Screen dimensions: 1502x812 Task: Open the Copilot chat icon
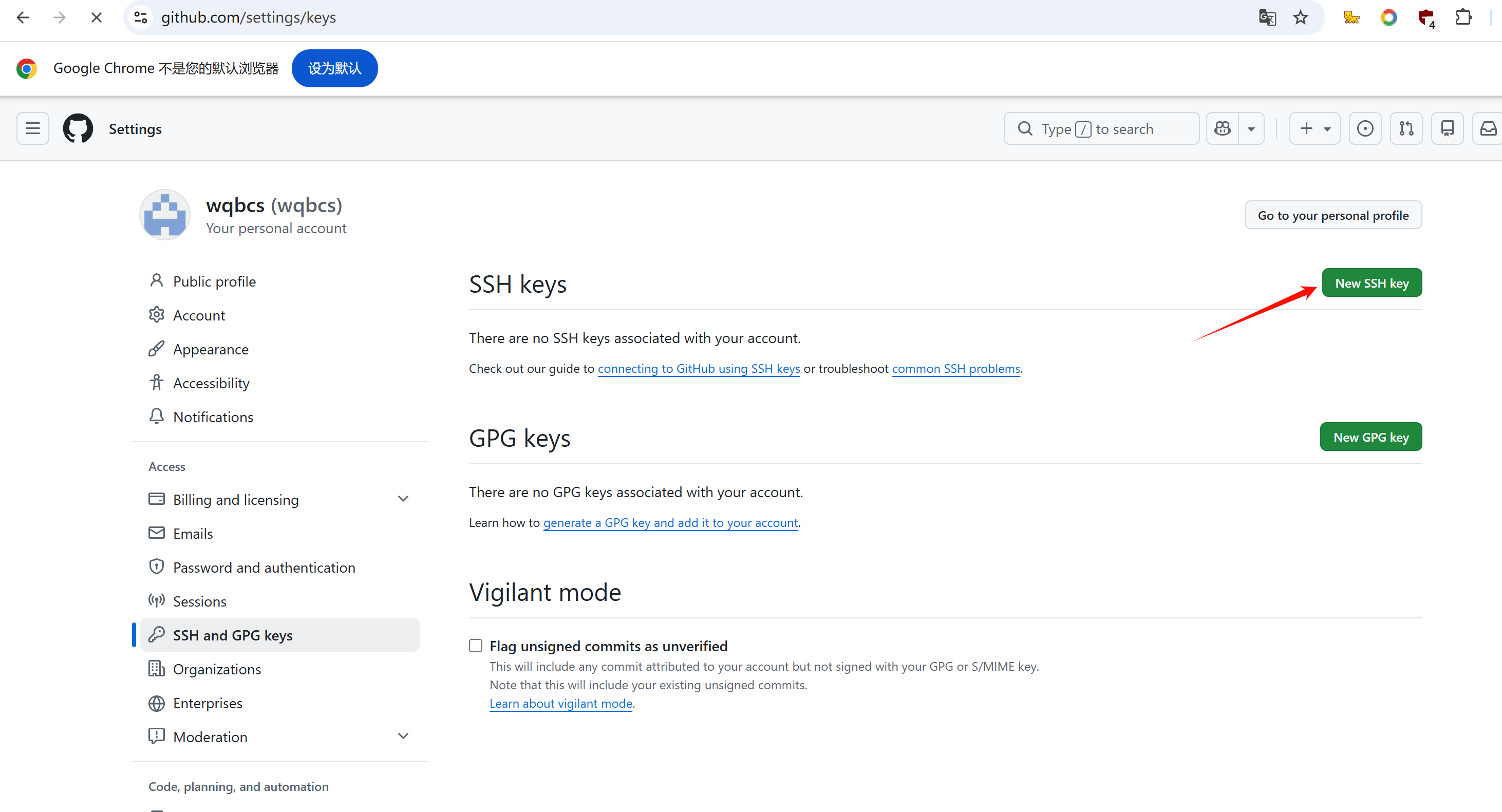click(x=1222, y=128)
